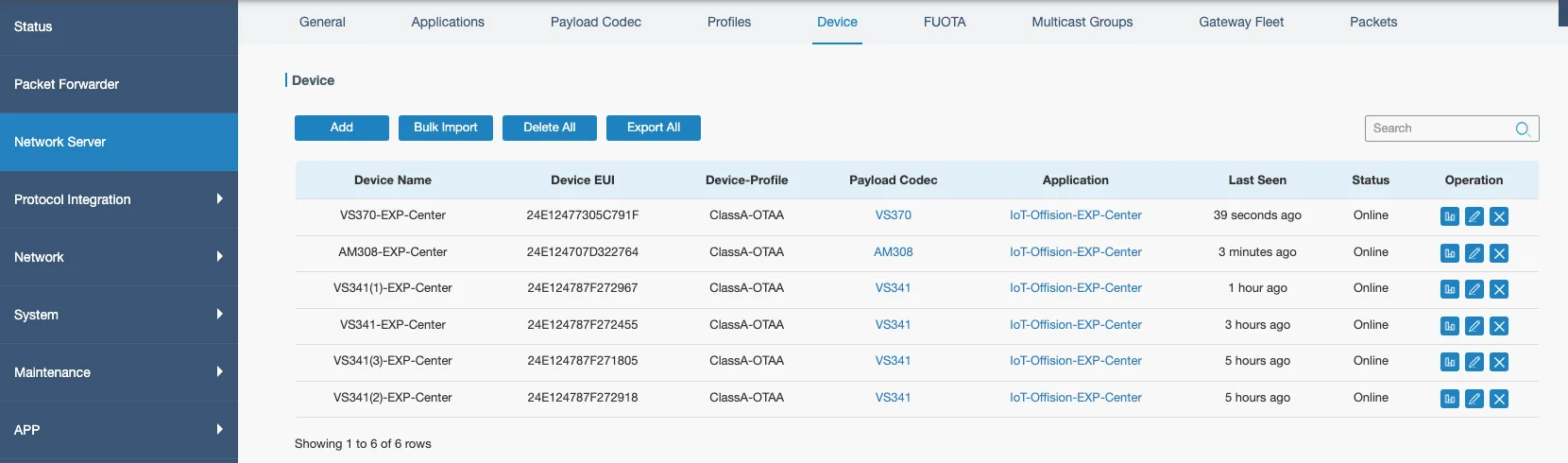Screen dimensions: 1568x463
Task: Open details icon for AM308-EXP-Center row
Action: click(1449, 253)
